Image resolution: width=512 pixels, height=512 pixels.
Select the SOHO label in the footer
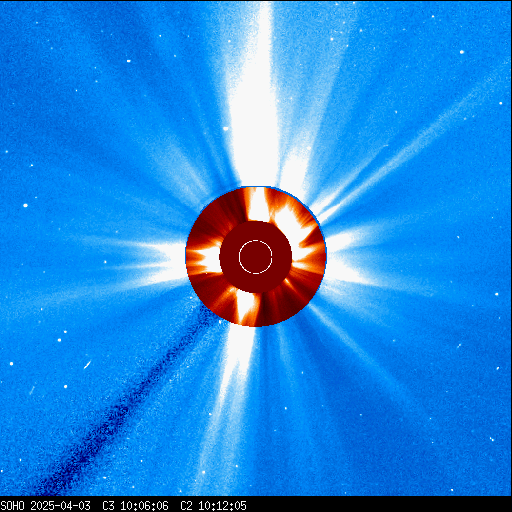(12, 506)
